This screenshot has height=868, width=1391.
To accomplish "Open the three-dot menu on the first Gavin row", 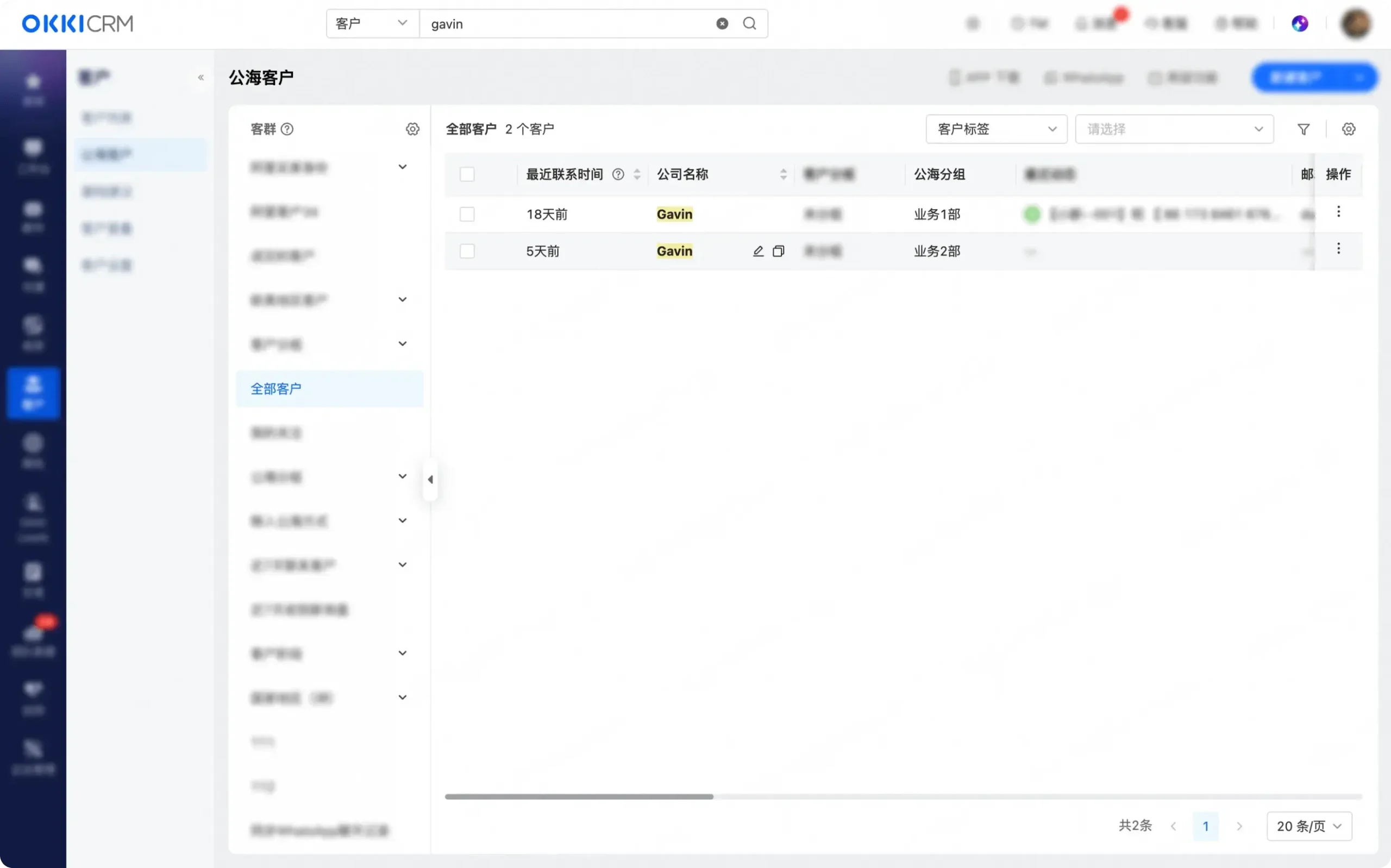I will [1339, 212].
